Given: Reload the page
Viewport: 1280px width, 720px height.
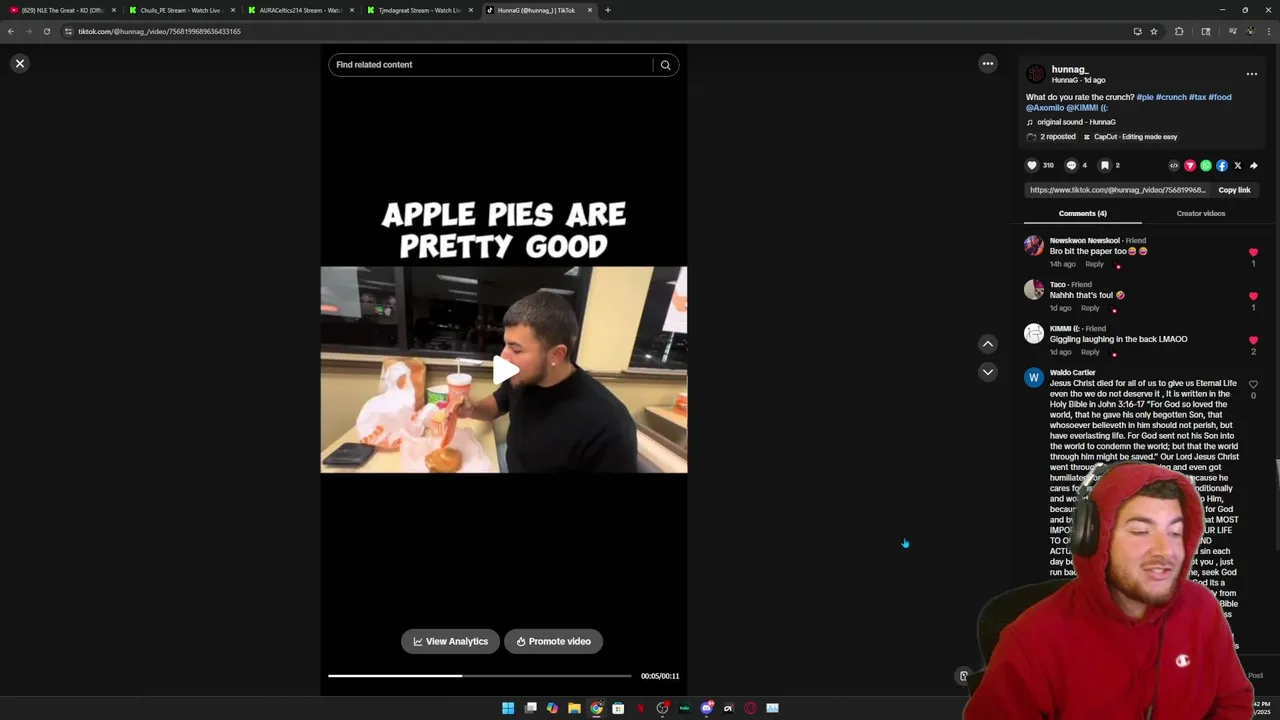Looking at the screenshot, I should 46,31.
